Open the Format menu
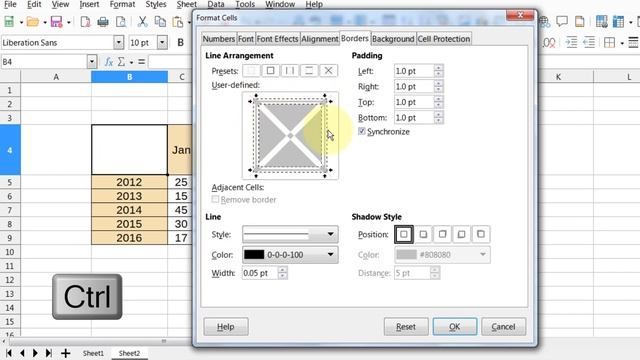The height and width of the screenshot is (360, 640). 122,4
